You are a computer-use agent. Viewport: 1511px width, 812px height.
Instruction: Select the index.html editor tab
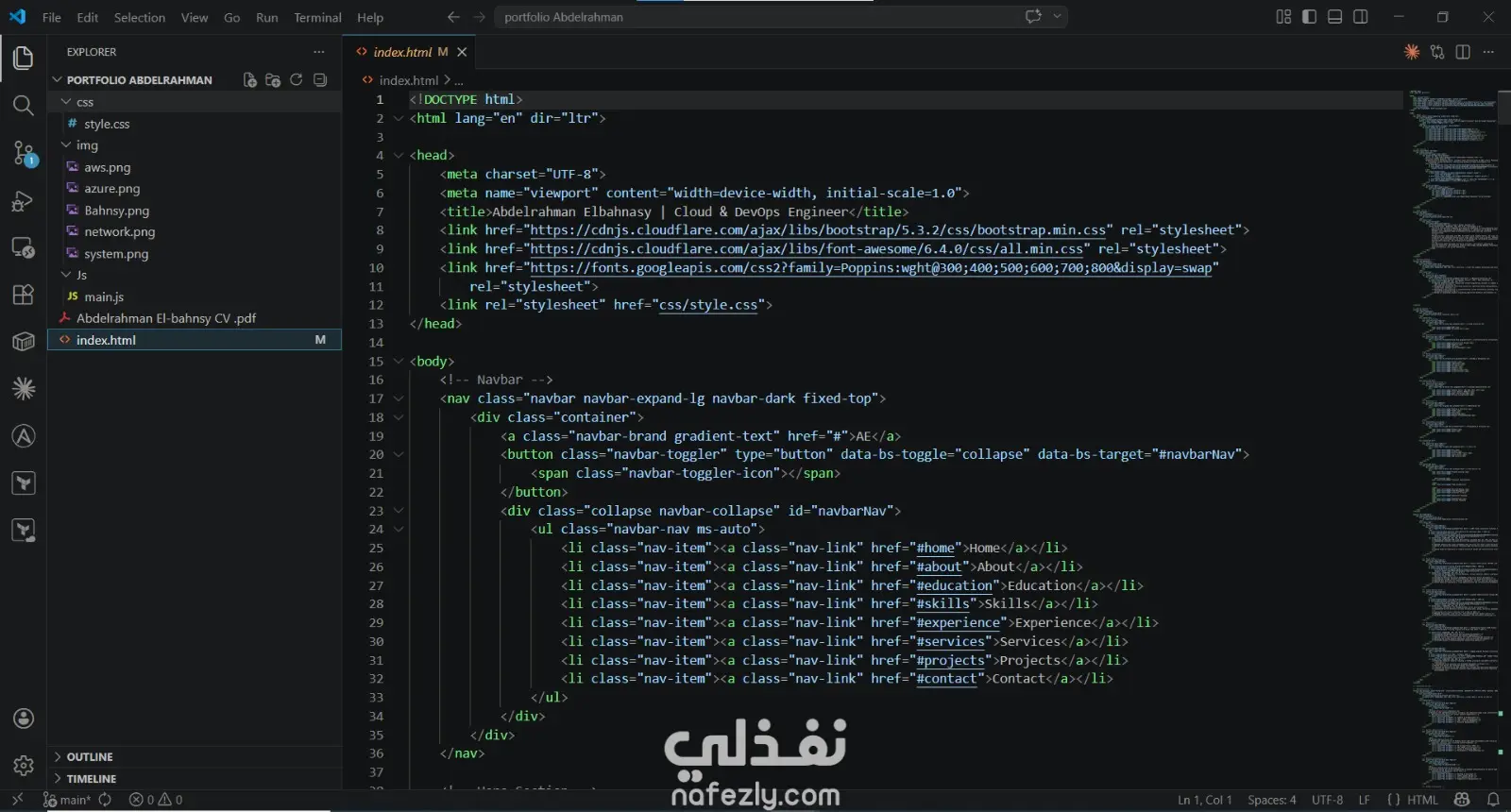click(x=411, y=52)
